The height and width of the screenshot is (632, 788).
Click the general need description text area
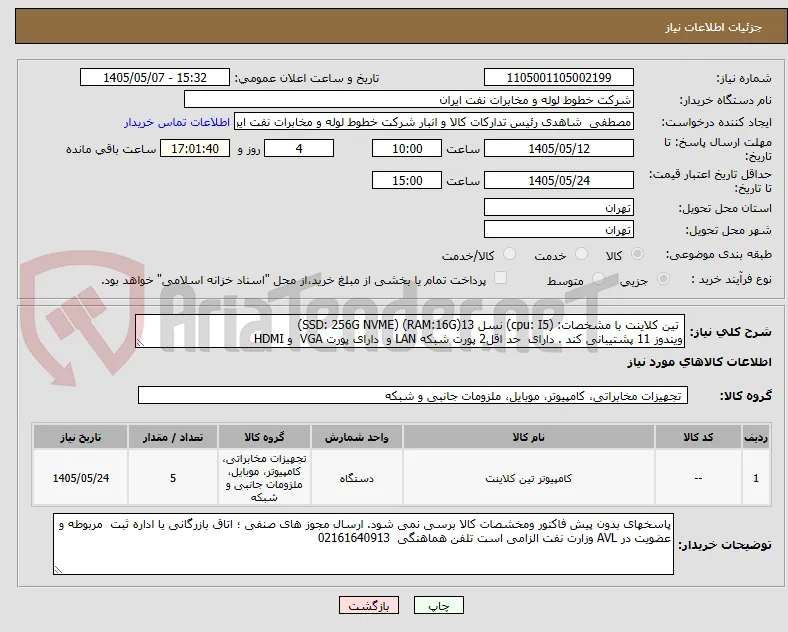[410, 332]
